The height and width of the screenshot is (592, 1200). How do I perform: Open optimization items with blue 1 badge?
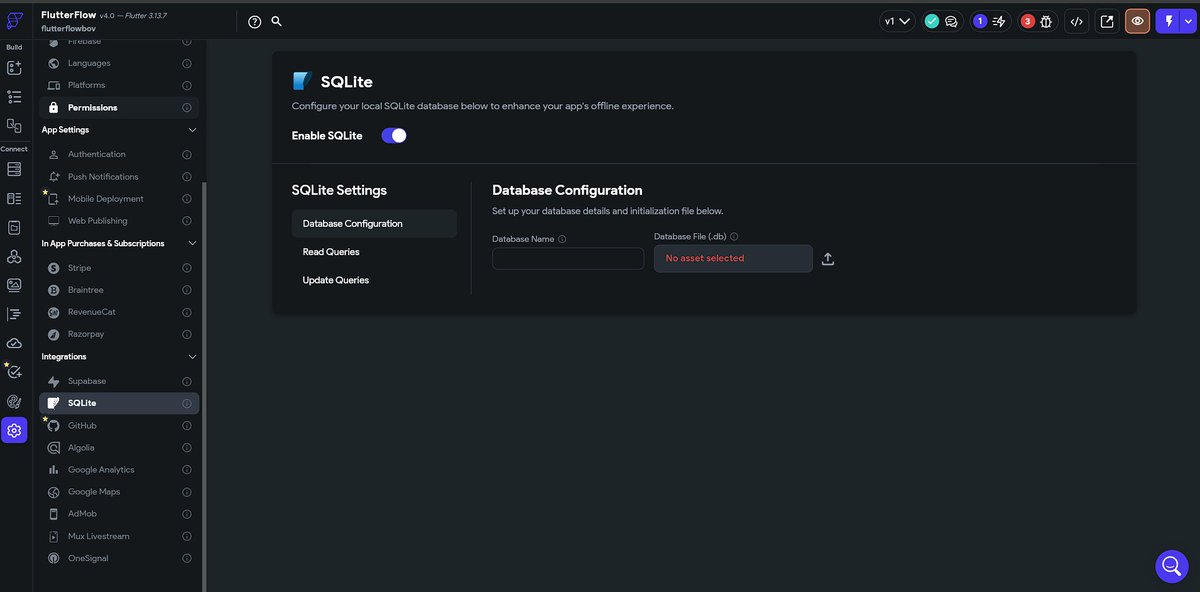click(989, 21)
